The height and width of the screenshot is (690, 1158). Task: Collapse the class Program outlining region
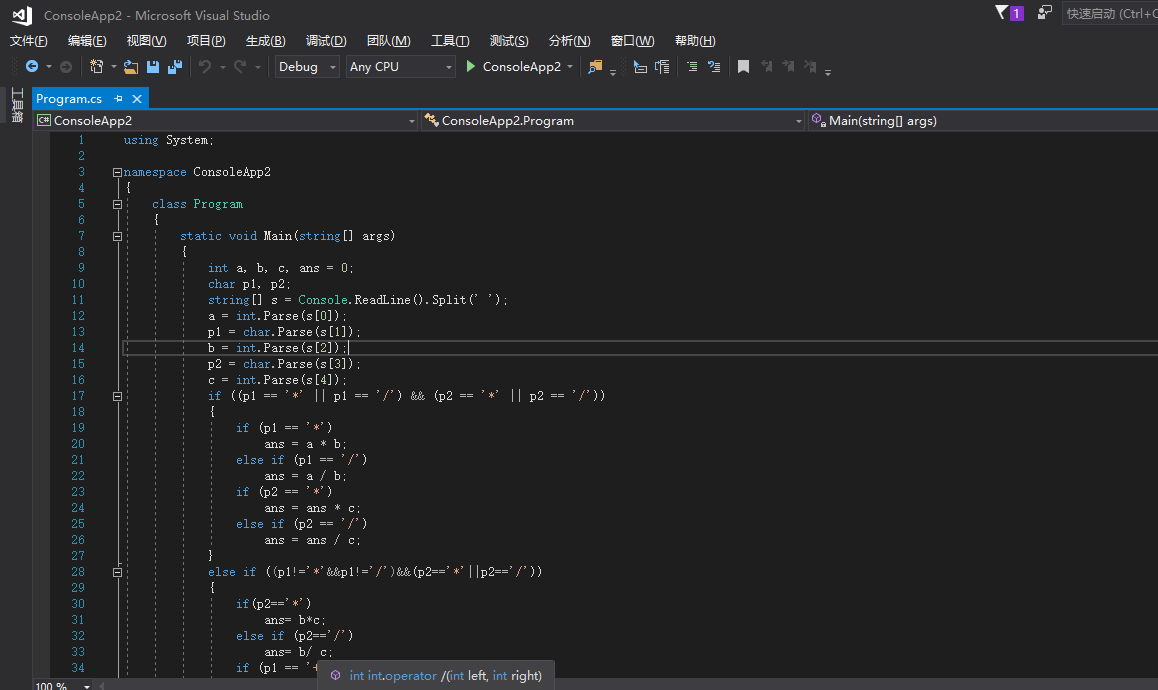[x=117, y=204]
